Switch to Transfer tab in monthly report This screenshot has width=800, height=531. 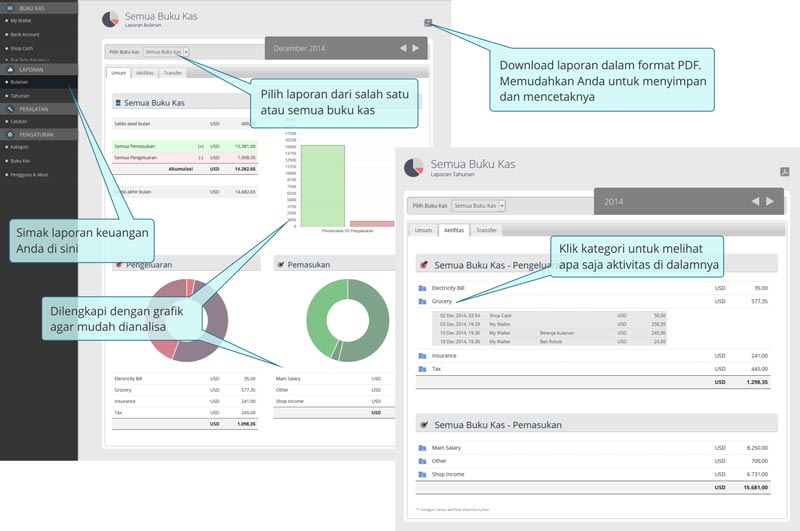172,73
